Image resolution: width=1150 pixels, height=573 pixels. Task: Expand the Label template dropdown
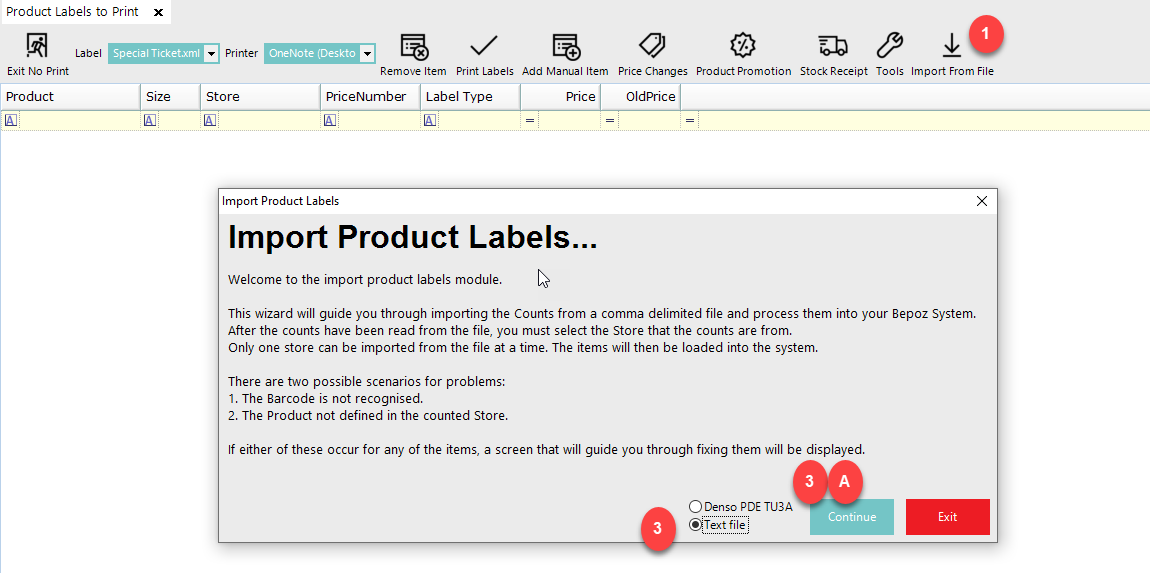211,54
